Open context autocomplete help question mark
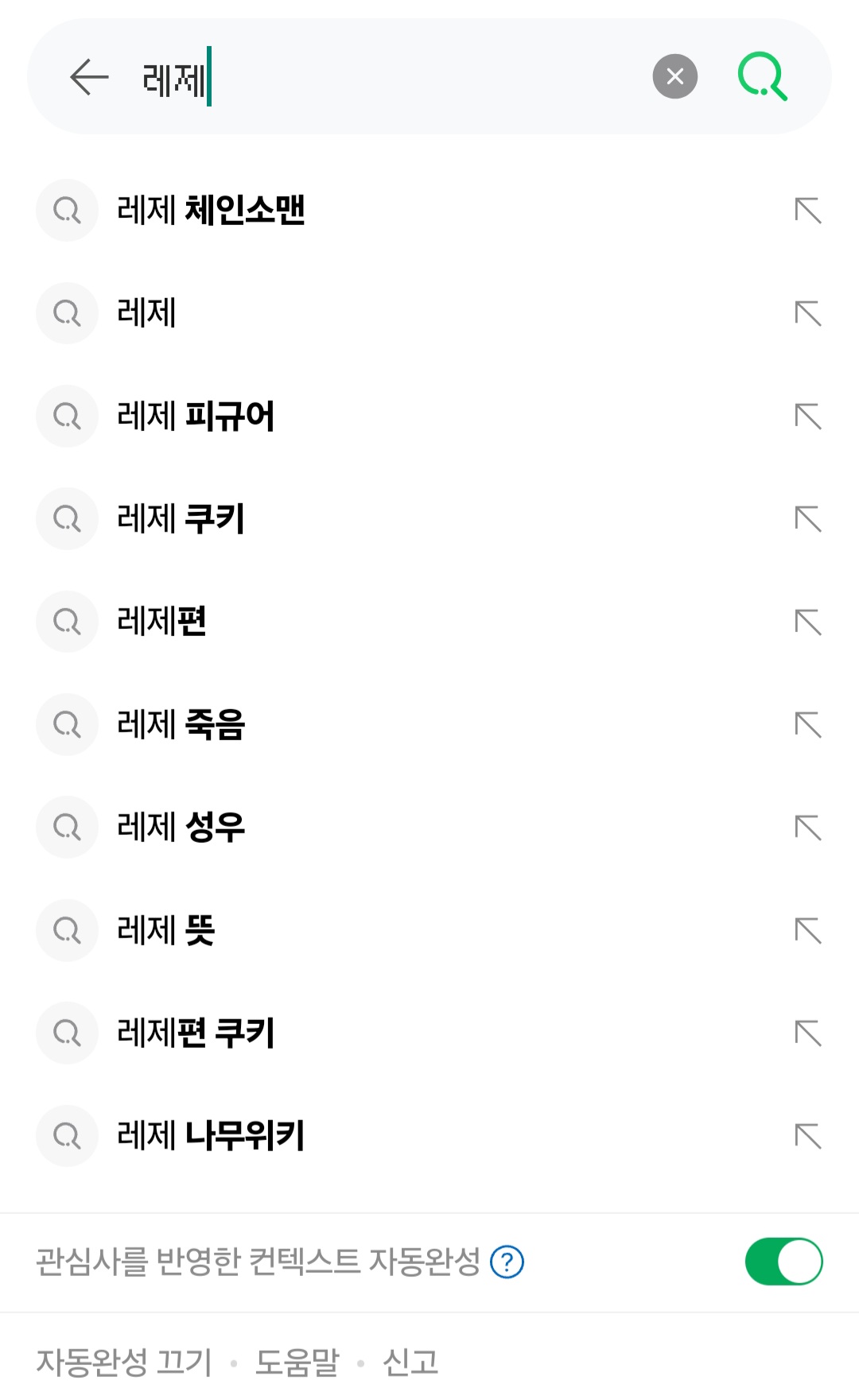Viewport: 859px width, 1400px height. pos(507,1262)
